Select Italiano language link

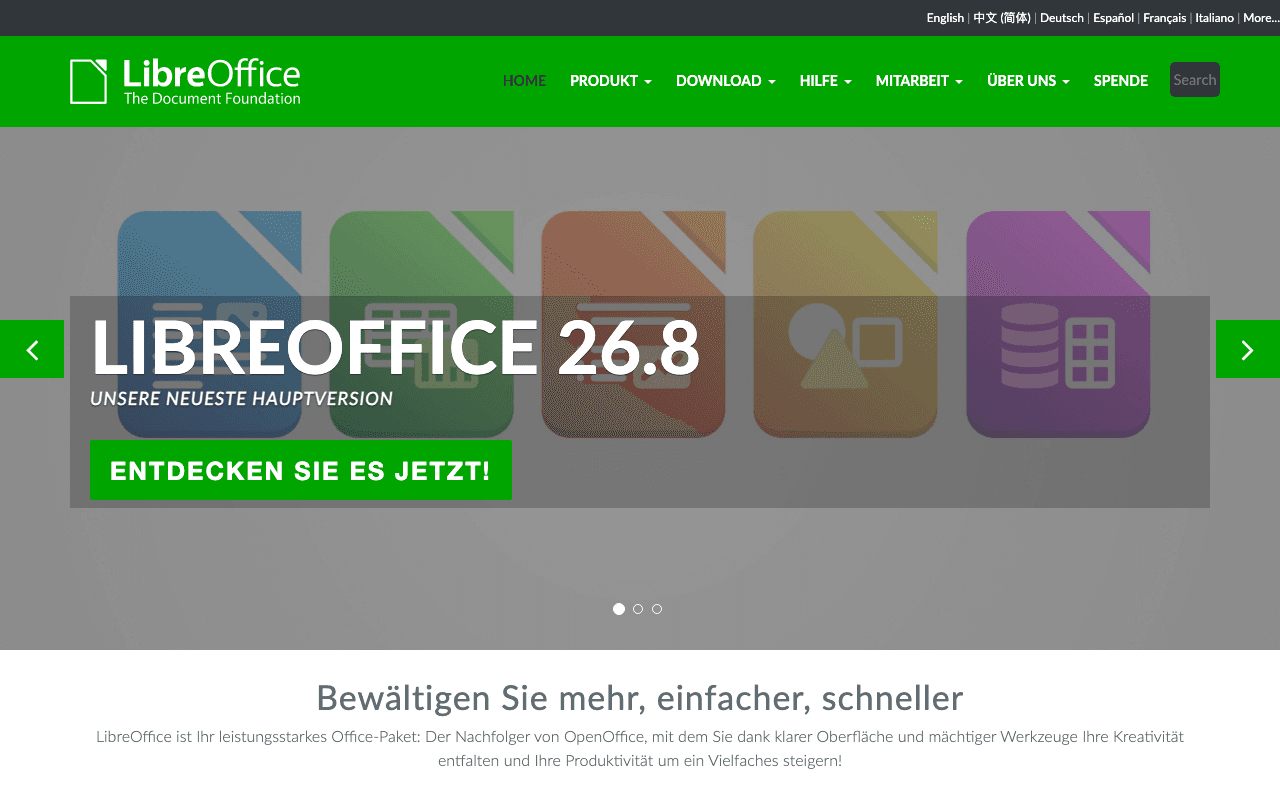coord(1215,18)
